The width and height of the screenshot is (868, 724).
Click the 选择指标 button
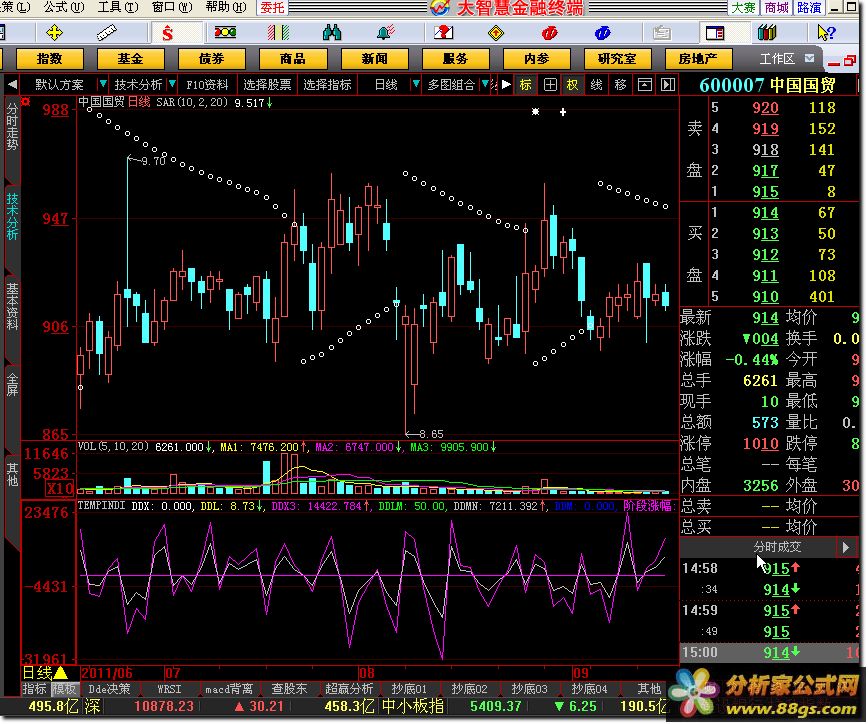327,84
